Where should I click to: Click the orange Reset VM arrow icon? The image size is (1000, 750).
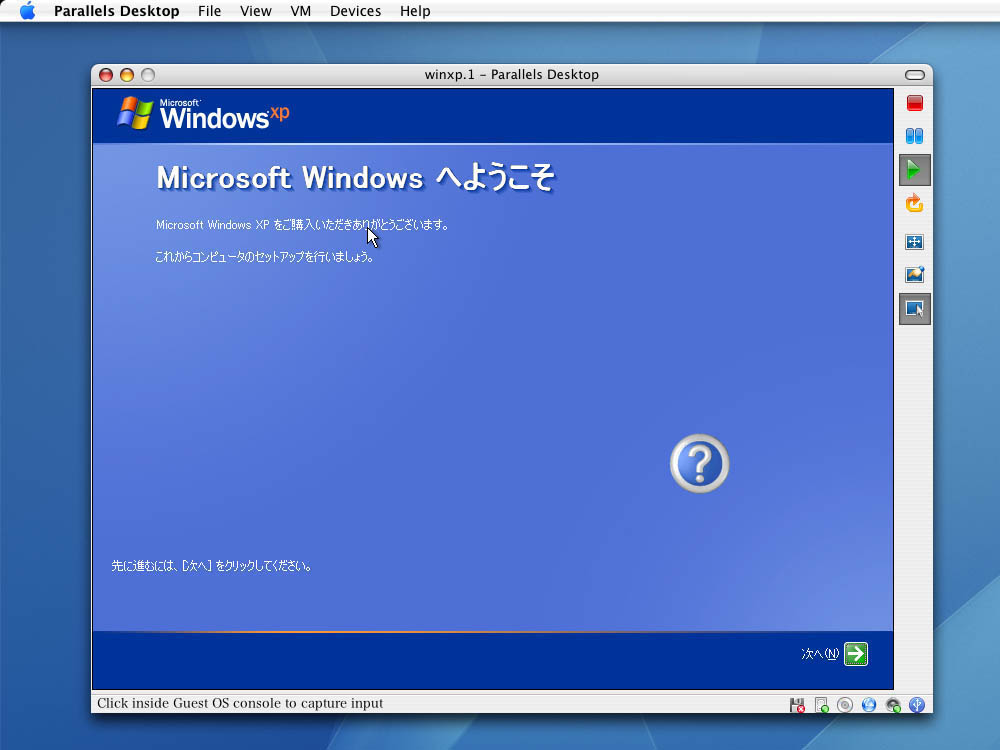(914, 204)
